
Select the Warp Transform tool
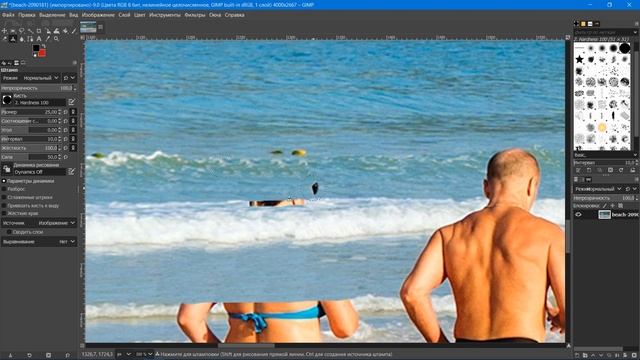pos(56,31)
